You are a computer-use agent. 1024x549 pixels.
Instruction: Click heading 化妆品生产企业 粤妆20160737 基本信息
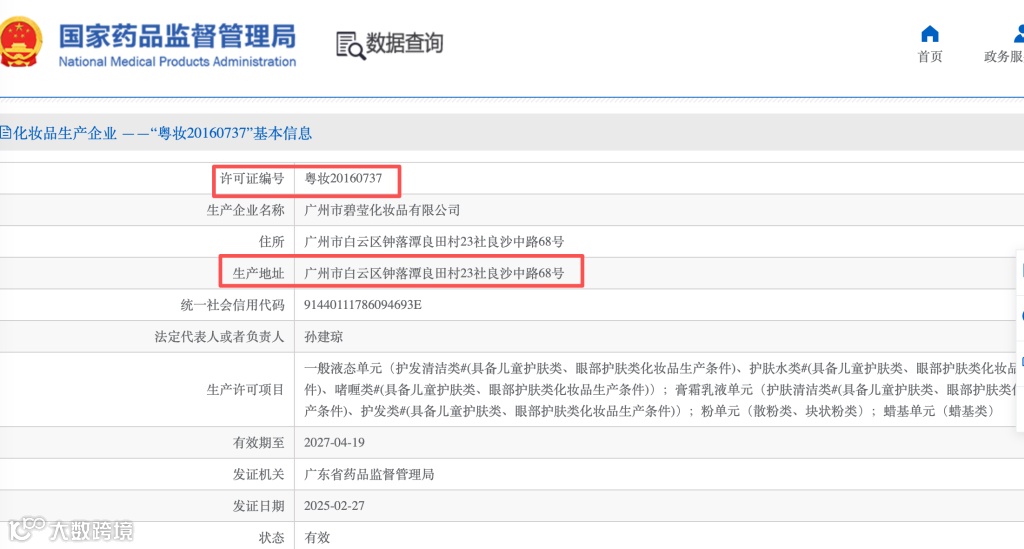click(x=162, y=133)
